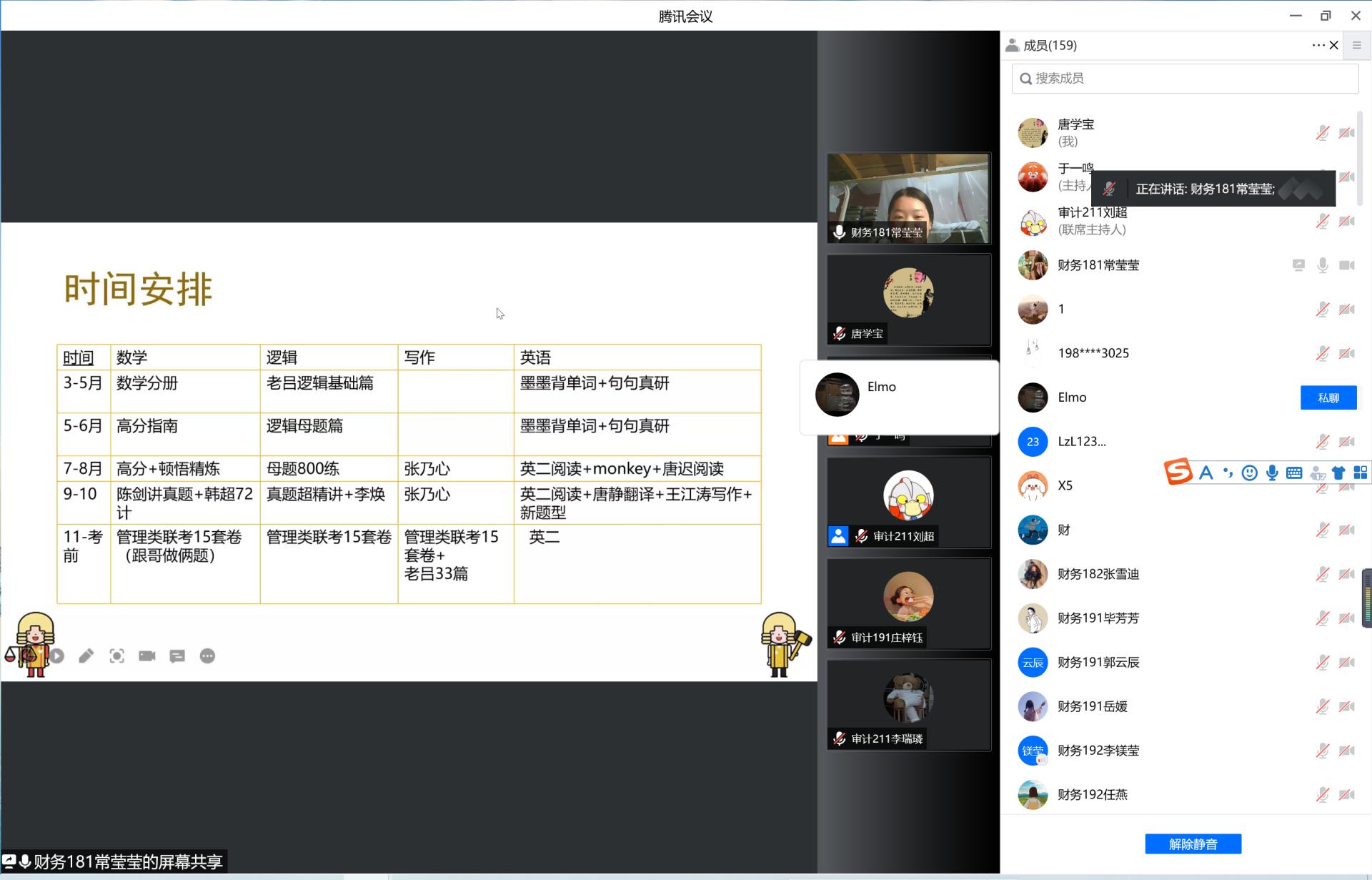Click muted mic on 198****3025 row
Viewport: 1372px width, 880px height.
coord(1323,353)
